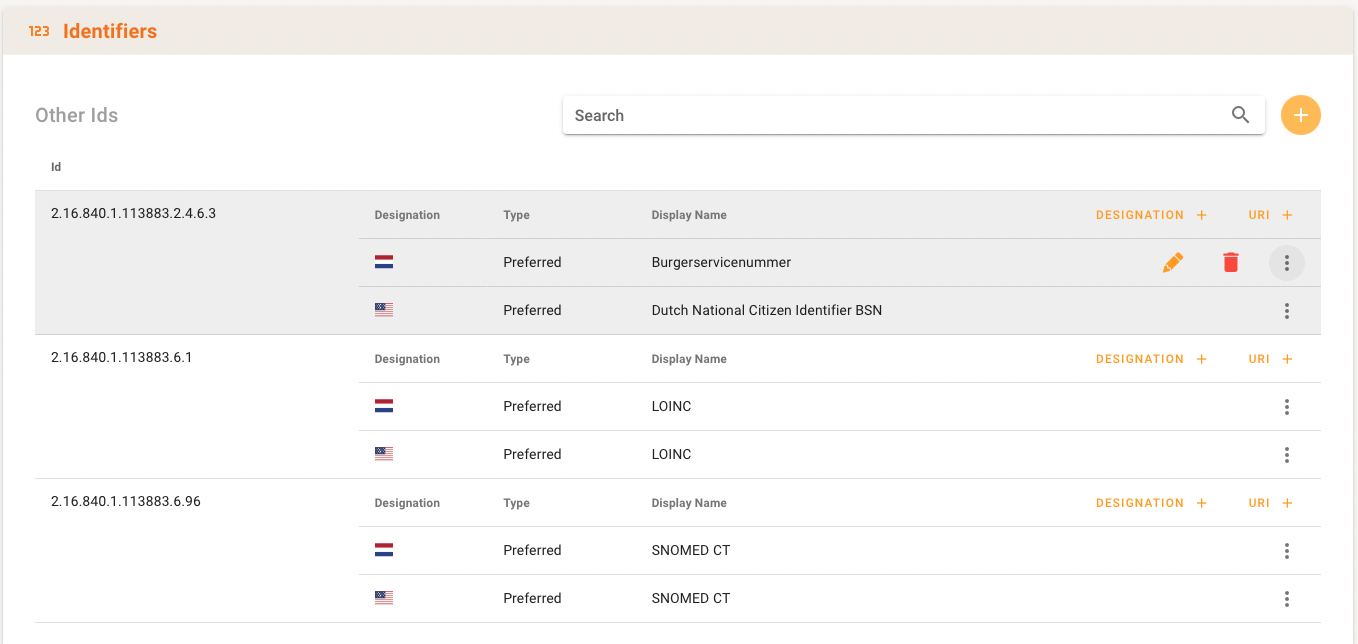
Task: Add designation to identifier 2.16.840.1.113883.2.4.6.3
Action: (1151, 215)
